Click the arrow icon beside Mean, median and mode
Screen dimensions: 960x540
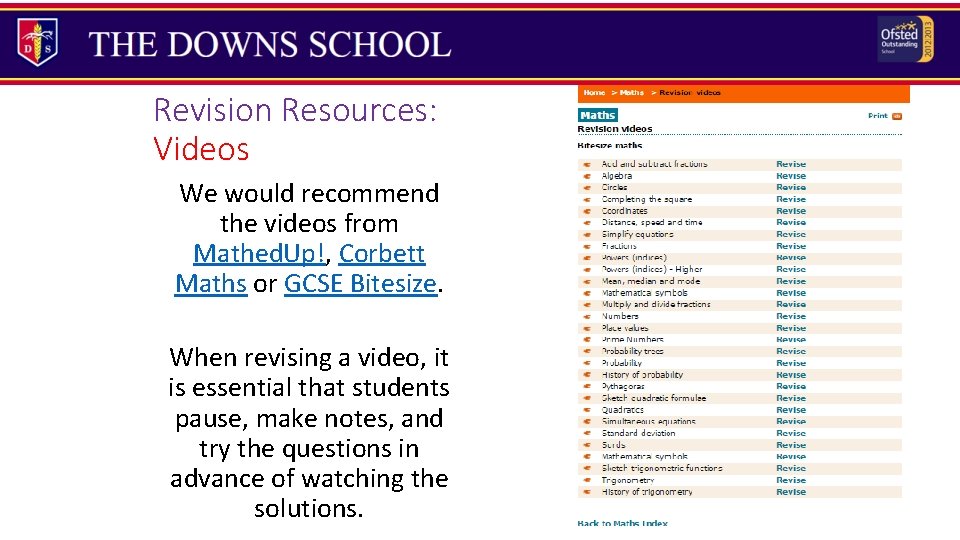coord(587,282)
